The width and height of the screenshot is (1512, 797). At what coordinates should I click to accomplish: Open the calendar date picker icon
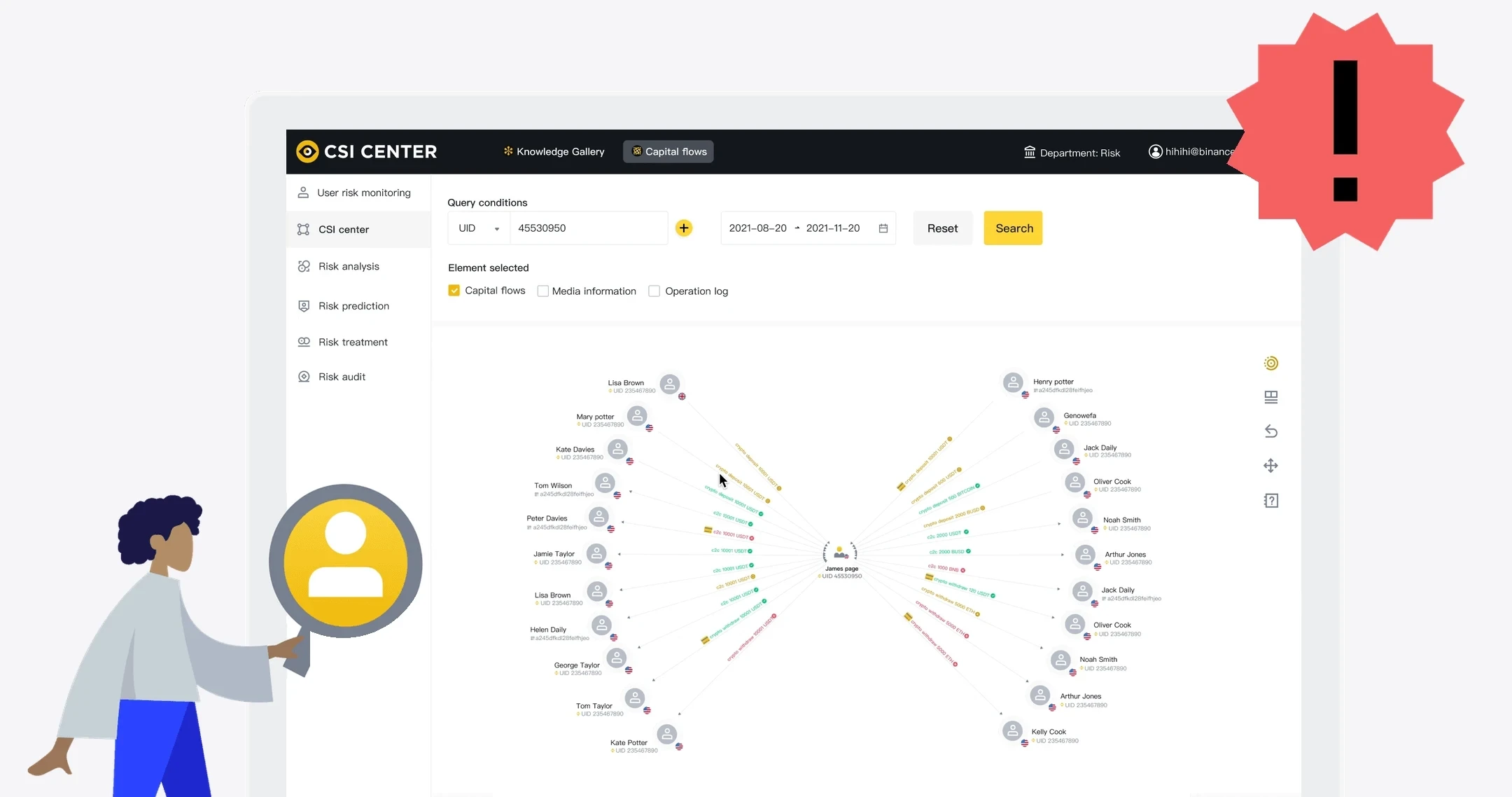(x=883, y=228)
